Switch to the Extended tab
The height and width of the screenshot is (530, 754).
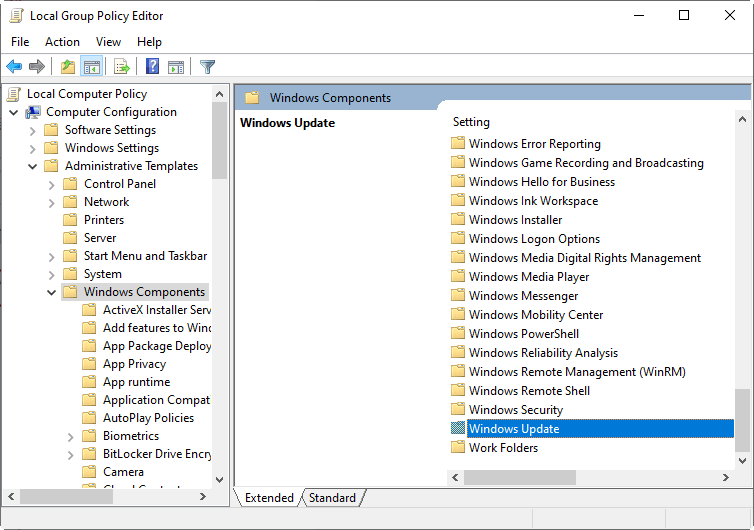click(x=269, y=497)
